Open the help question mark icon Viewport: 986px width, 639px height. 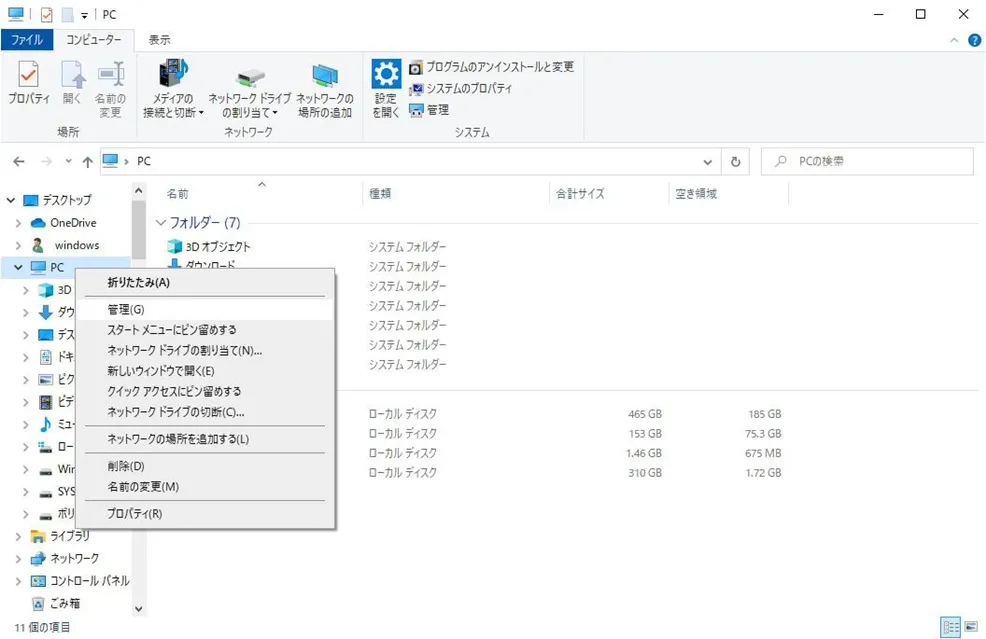(x=974, y=40)
